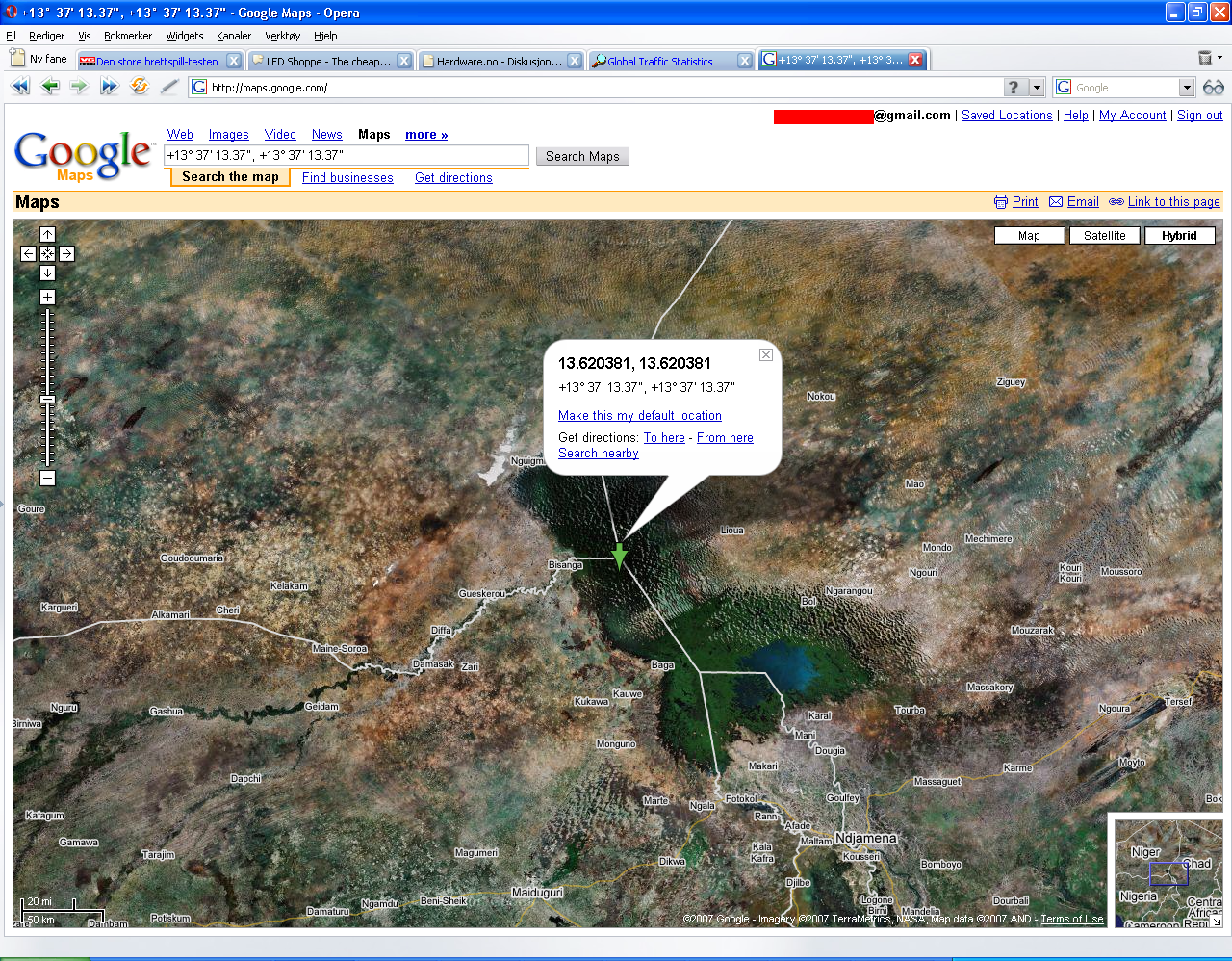
Task: Click the green arrow map marker
Action: click(619, 555)
